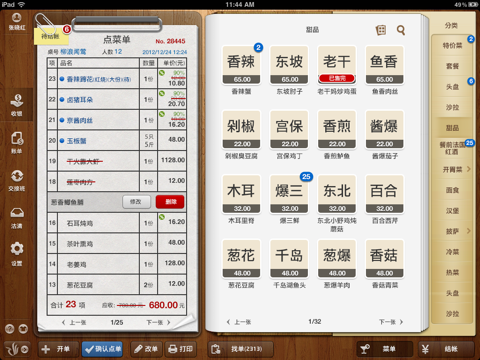Select the 头盘 category with badge 6

point(452,87)
